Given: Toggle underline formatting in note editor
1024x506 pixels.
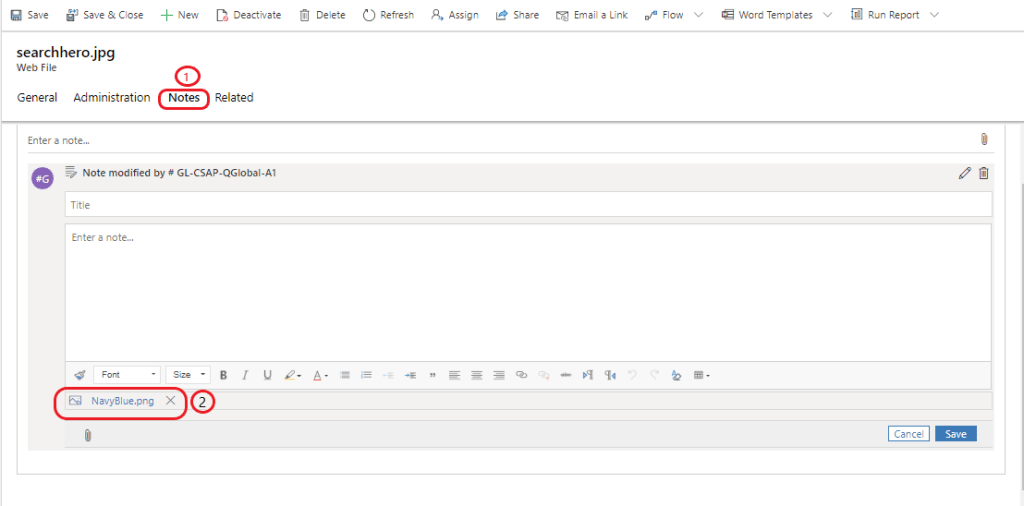Looking at the screenshot, I should (267, 375).
